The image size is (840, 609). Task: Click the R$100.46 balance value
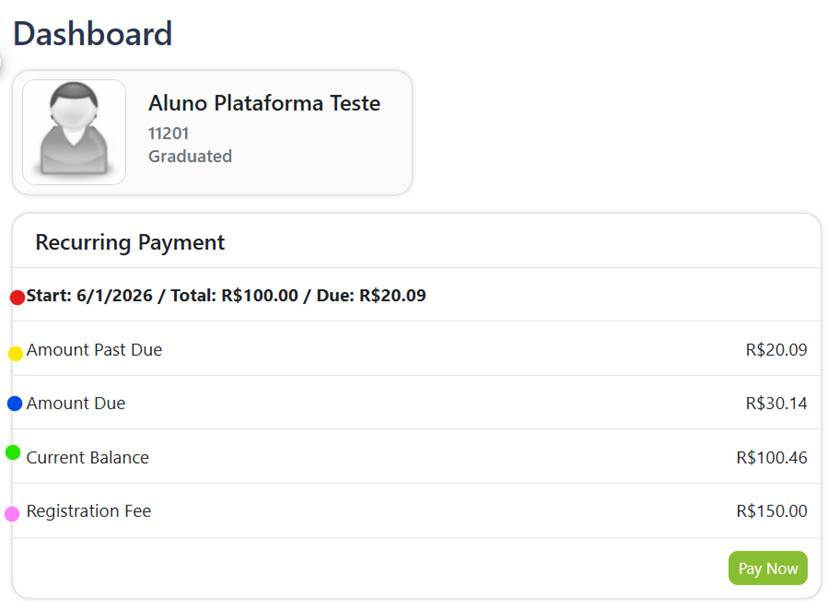(772, 457)
